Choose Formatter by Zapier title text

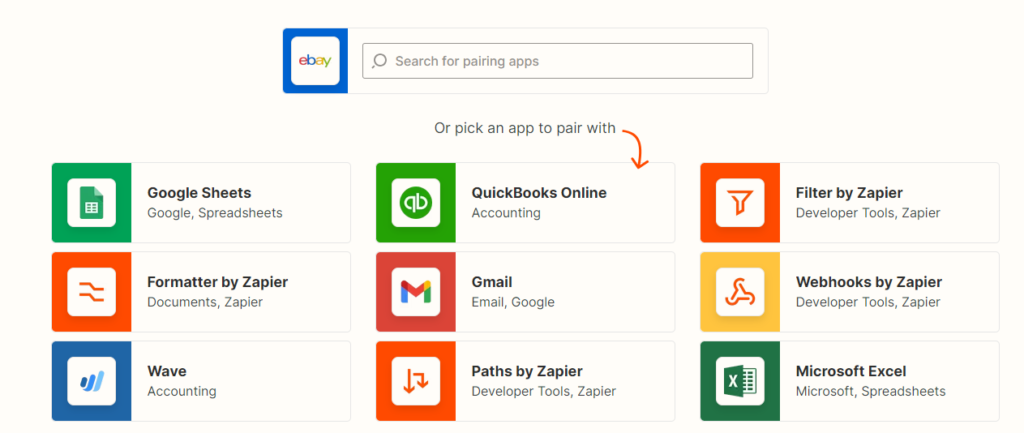coord(217,282)
